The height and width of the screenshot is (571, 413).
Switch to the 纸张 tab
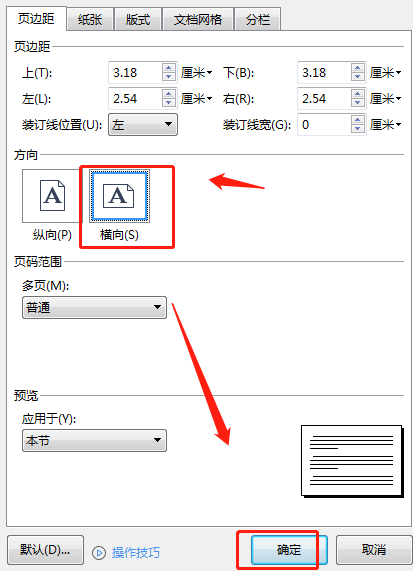pos(90,20)
